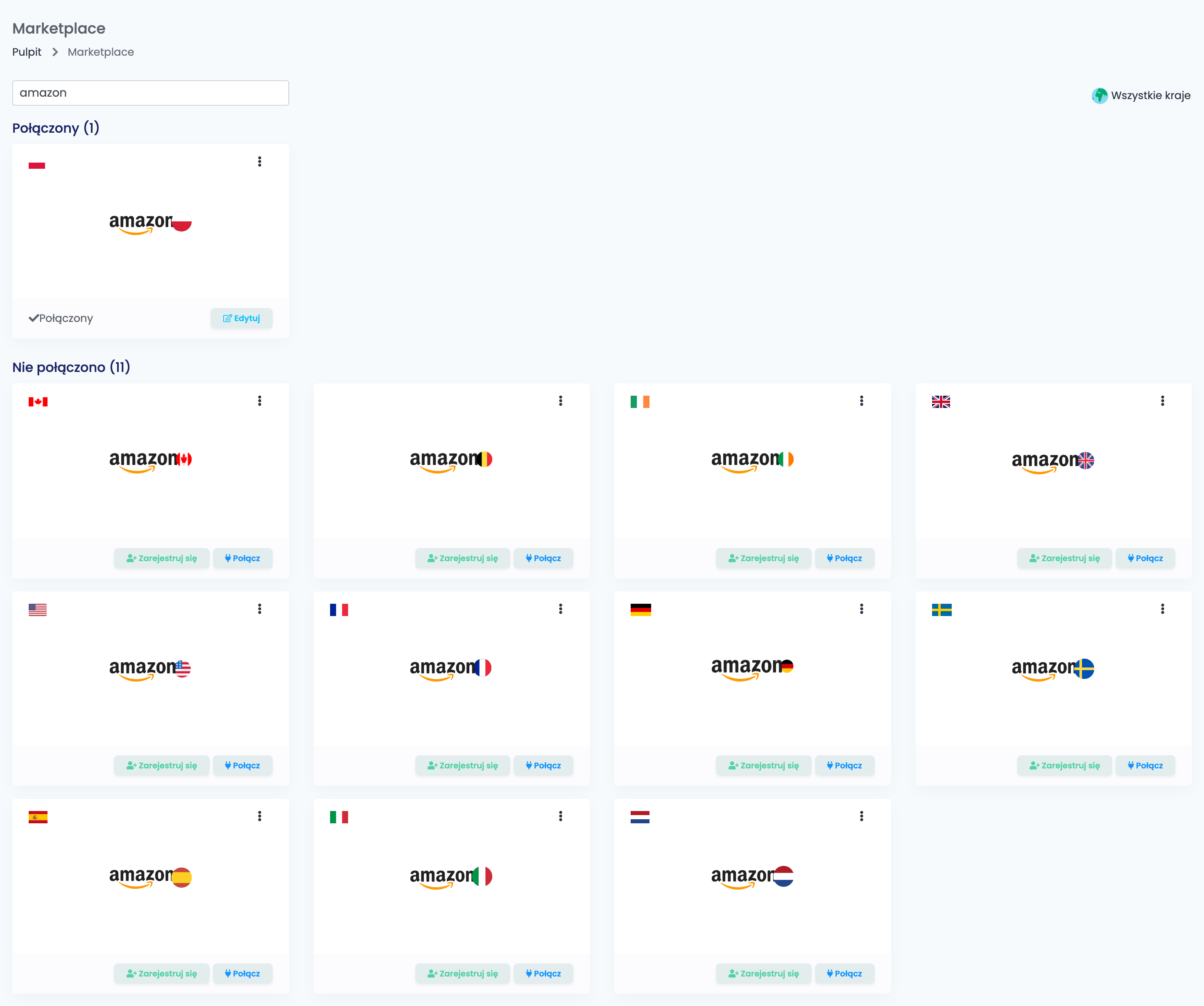Open three-dot menu on Amazon USA card
The image size is (1204, 1006).
point(260,609)
